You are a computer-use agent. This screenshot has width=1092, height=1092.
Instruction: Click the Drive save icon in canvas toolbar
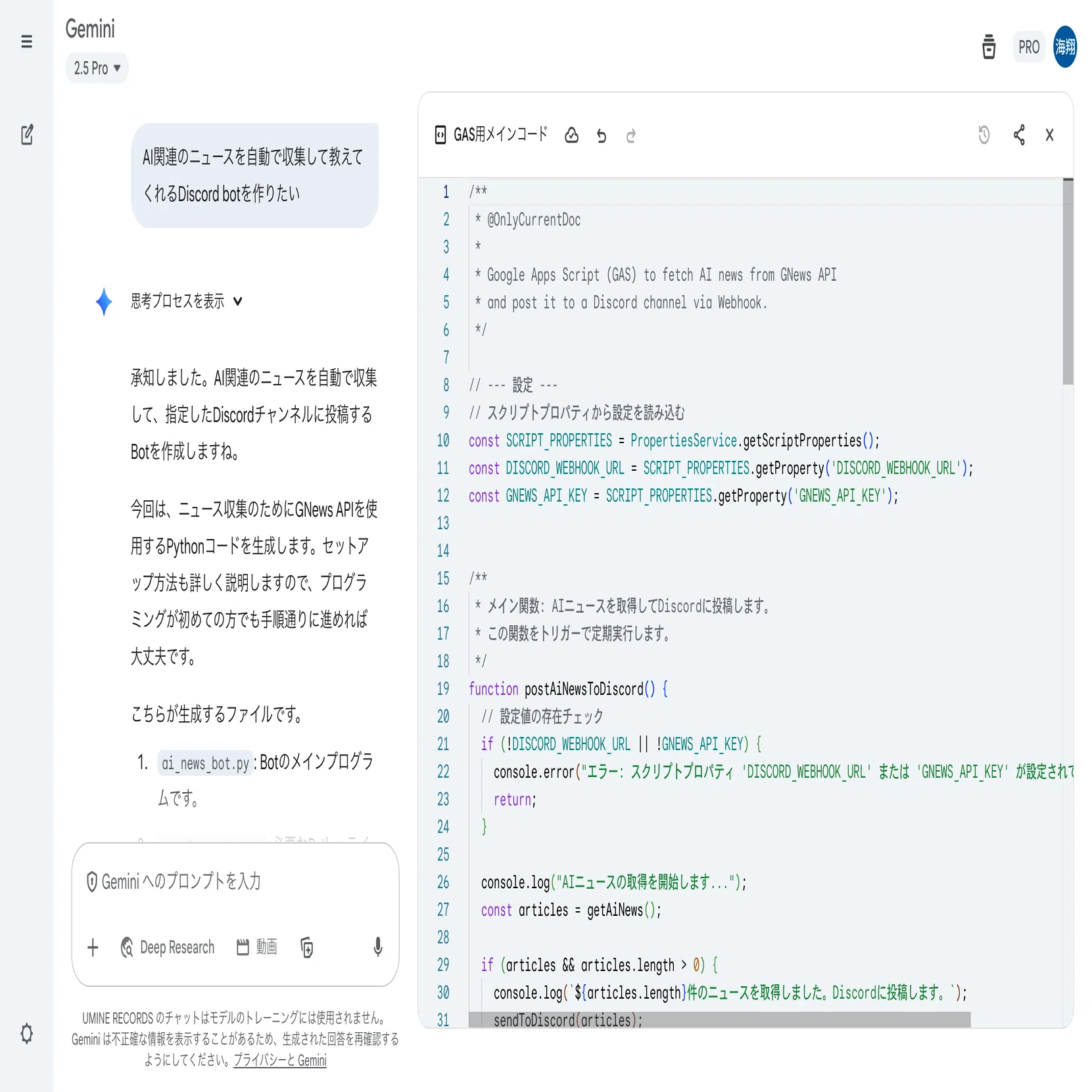(x=571, y=135)
